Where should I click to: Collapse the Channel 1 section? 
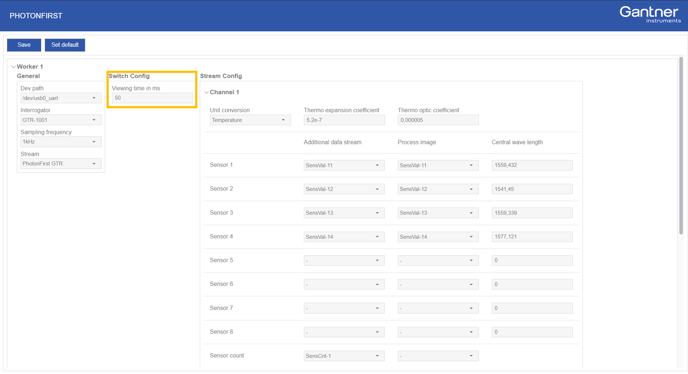click(x=206, y=92)
